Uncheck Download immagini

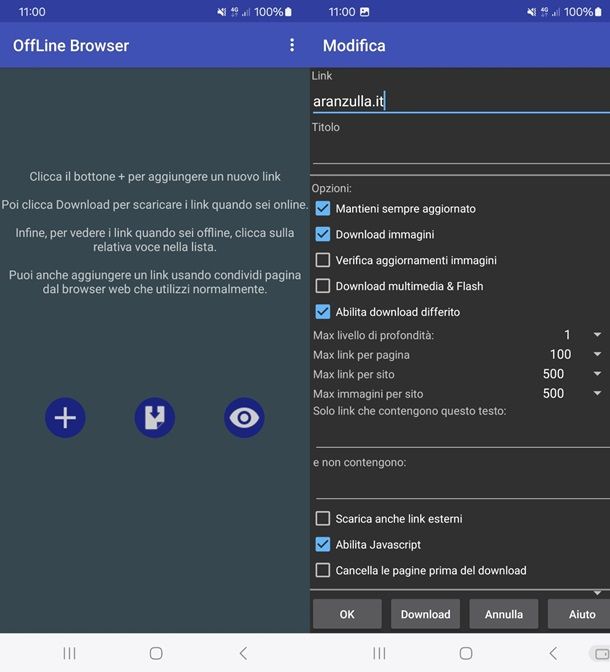point(323,234)
